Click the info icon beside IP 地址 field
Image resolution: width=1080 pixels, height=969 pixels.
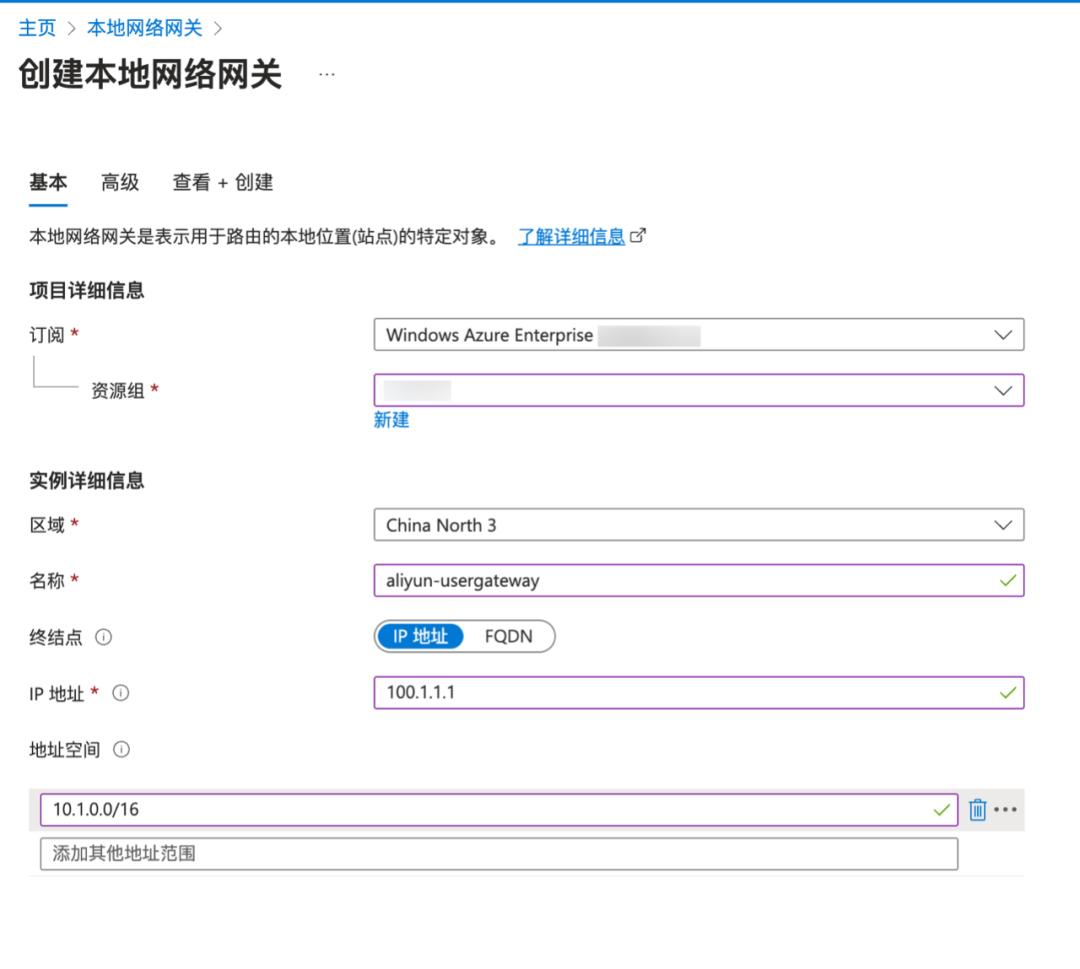tap(121, 692)
